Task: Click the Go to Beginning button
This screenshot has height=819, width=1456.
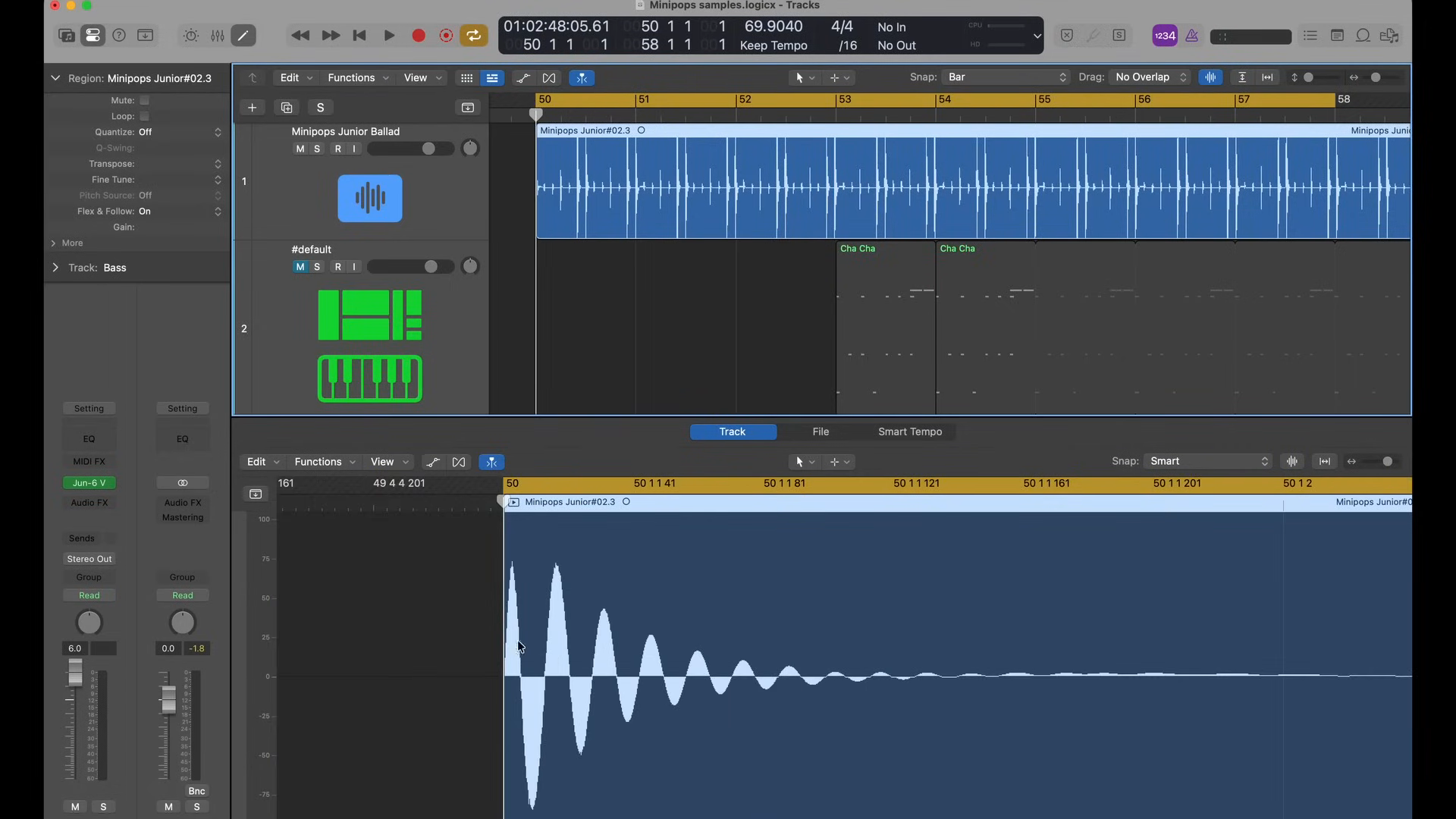Action: point(359,36)
